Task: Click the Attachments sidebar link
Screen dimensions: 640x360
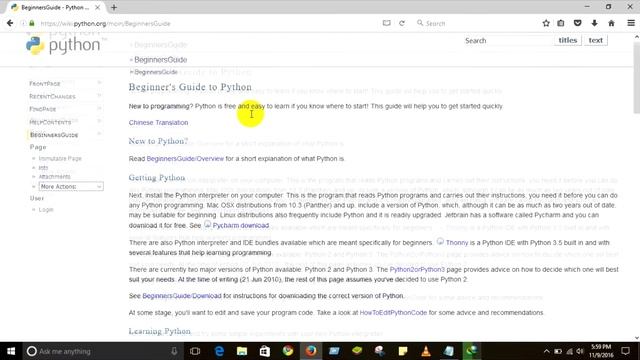Action: point(54,177)
